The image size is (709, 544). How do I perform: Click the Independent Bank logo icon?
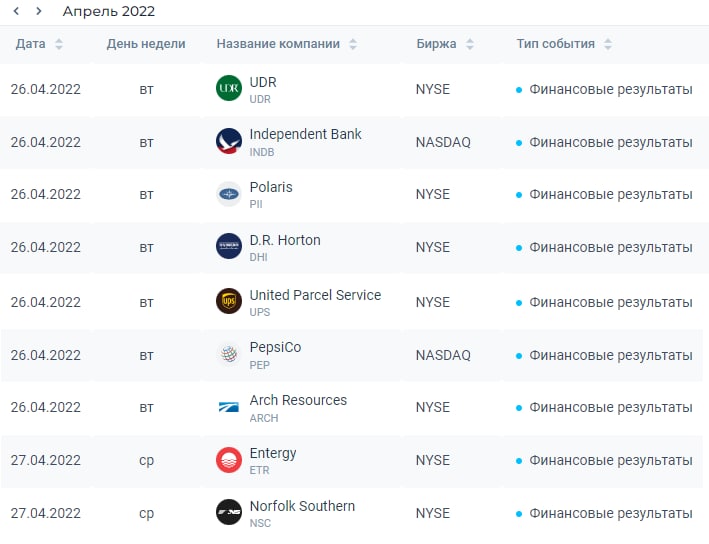click(229, 142)
